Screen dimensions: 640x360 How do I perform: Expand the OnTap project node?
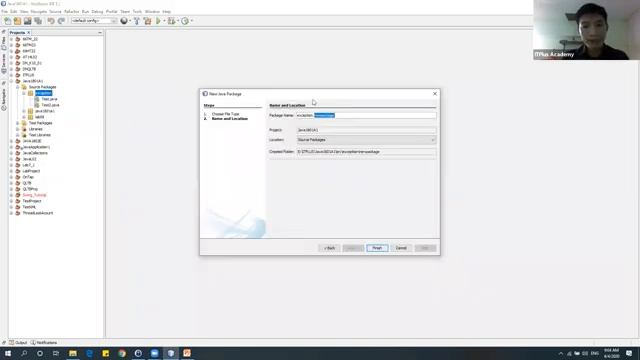[x=11, y=177]
